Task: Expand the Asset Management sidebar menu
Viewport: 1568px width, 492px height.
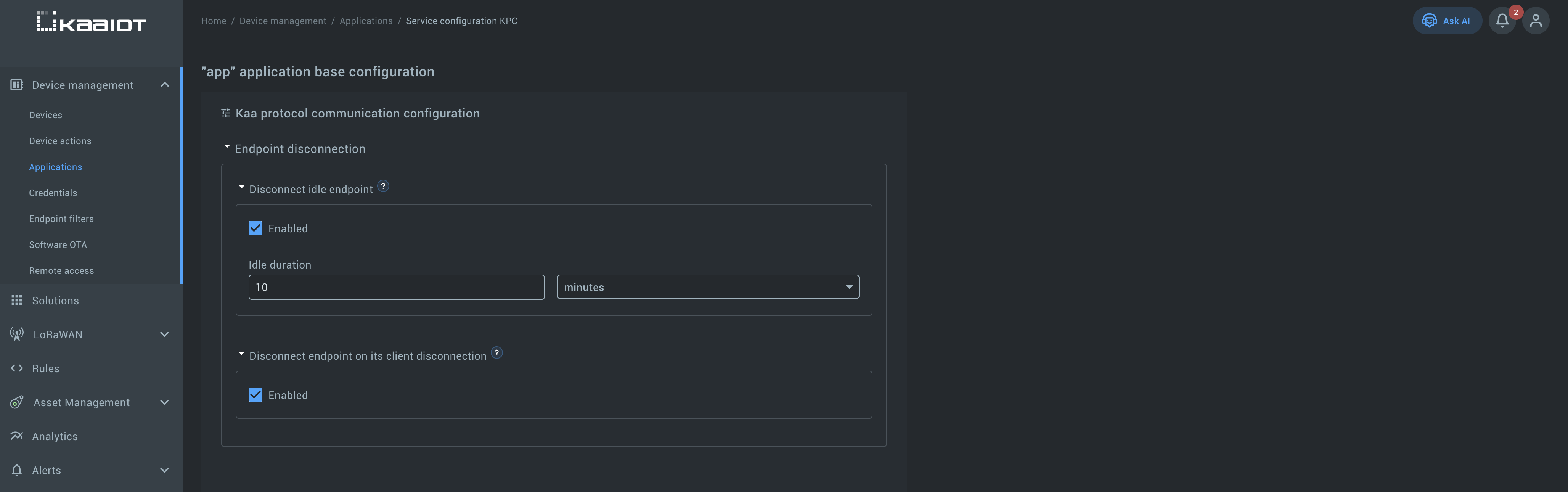Action: [x=164, y=402]
